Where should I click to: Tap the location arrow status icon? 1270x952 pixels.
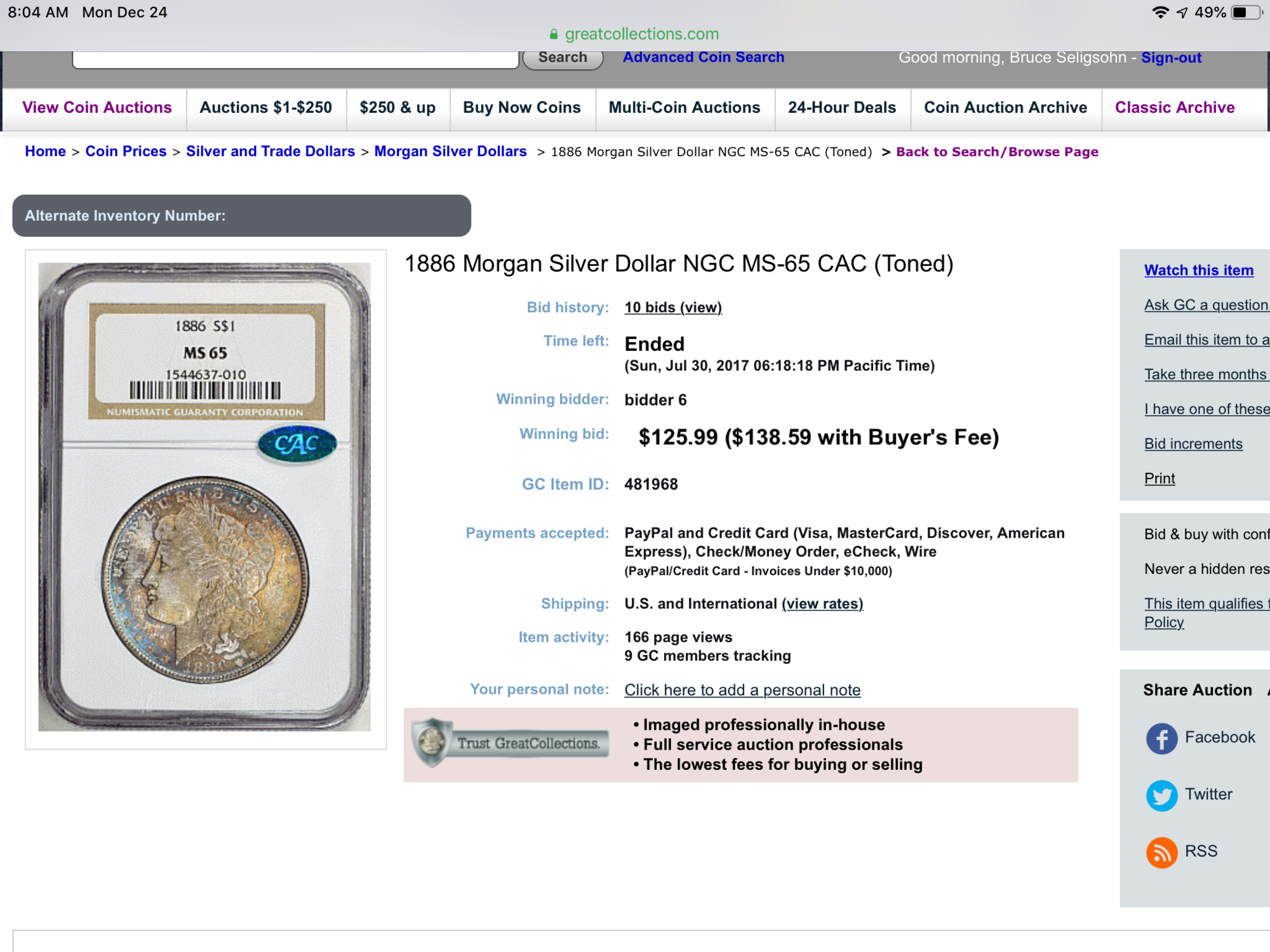[1182, 13]
